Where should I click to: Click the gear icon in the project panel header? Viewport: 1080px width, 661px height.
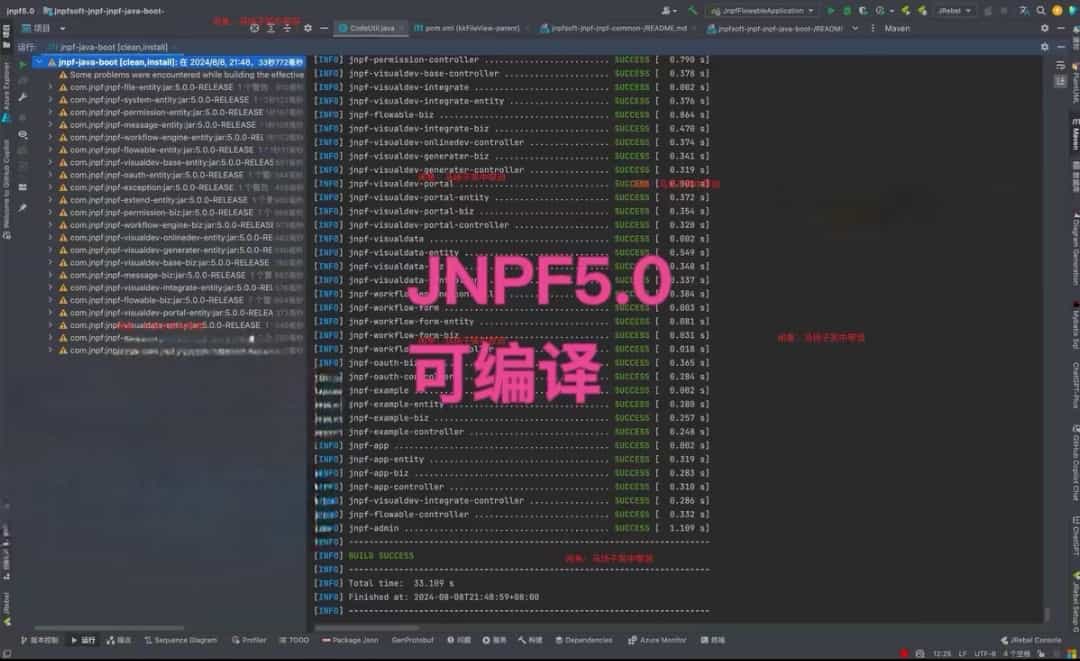coord(307,28)
